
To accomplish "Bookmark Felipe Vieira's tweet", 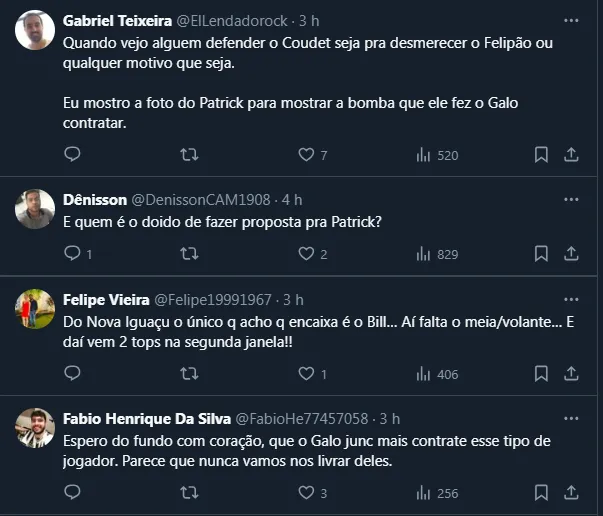I will 541,373.
